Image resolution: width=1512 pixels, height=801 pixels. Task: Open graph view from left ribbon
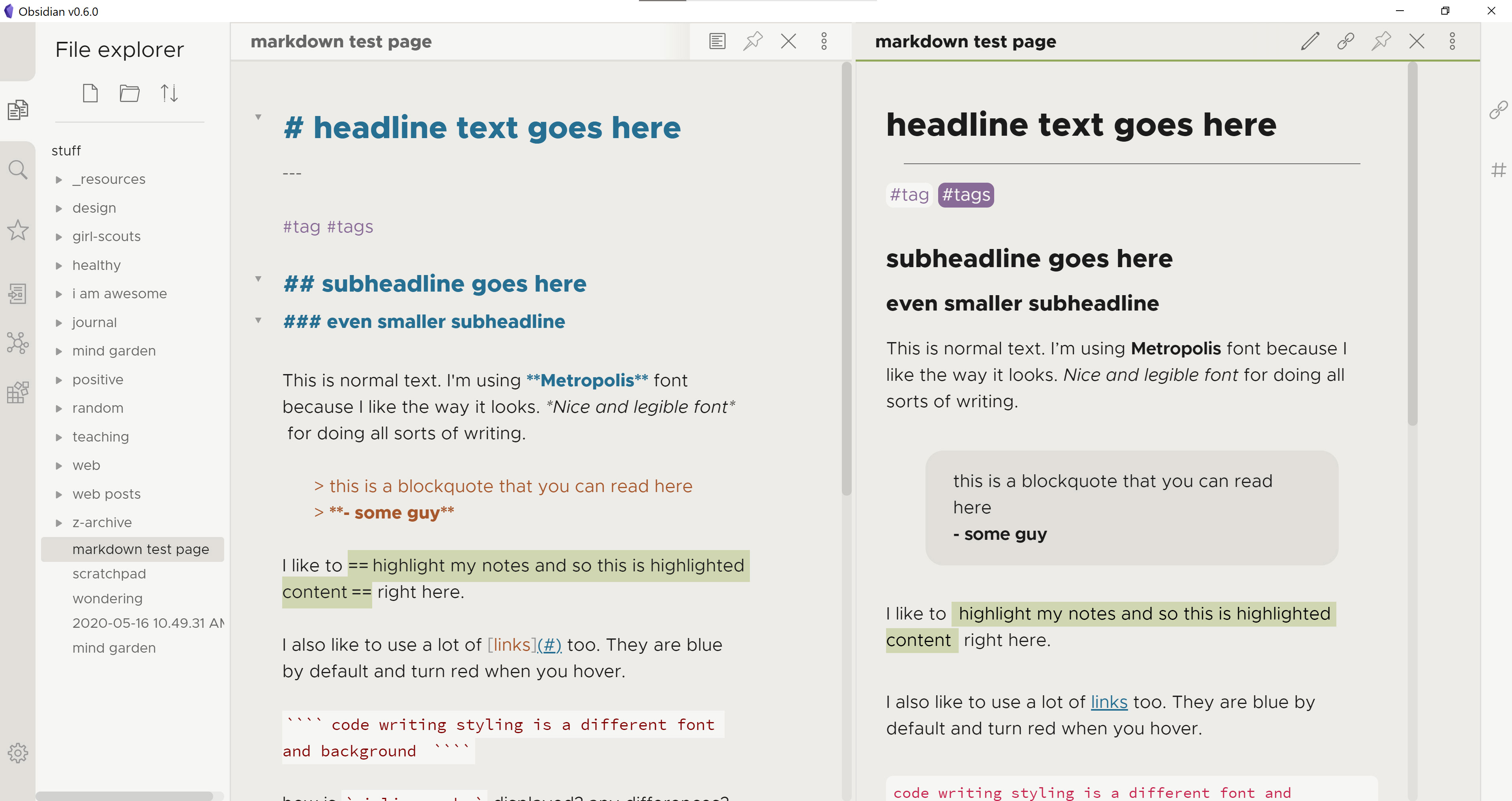18,343
